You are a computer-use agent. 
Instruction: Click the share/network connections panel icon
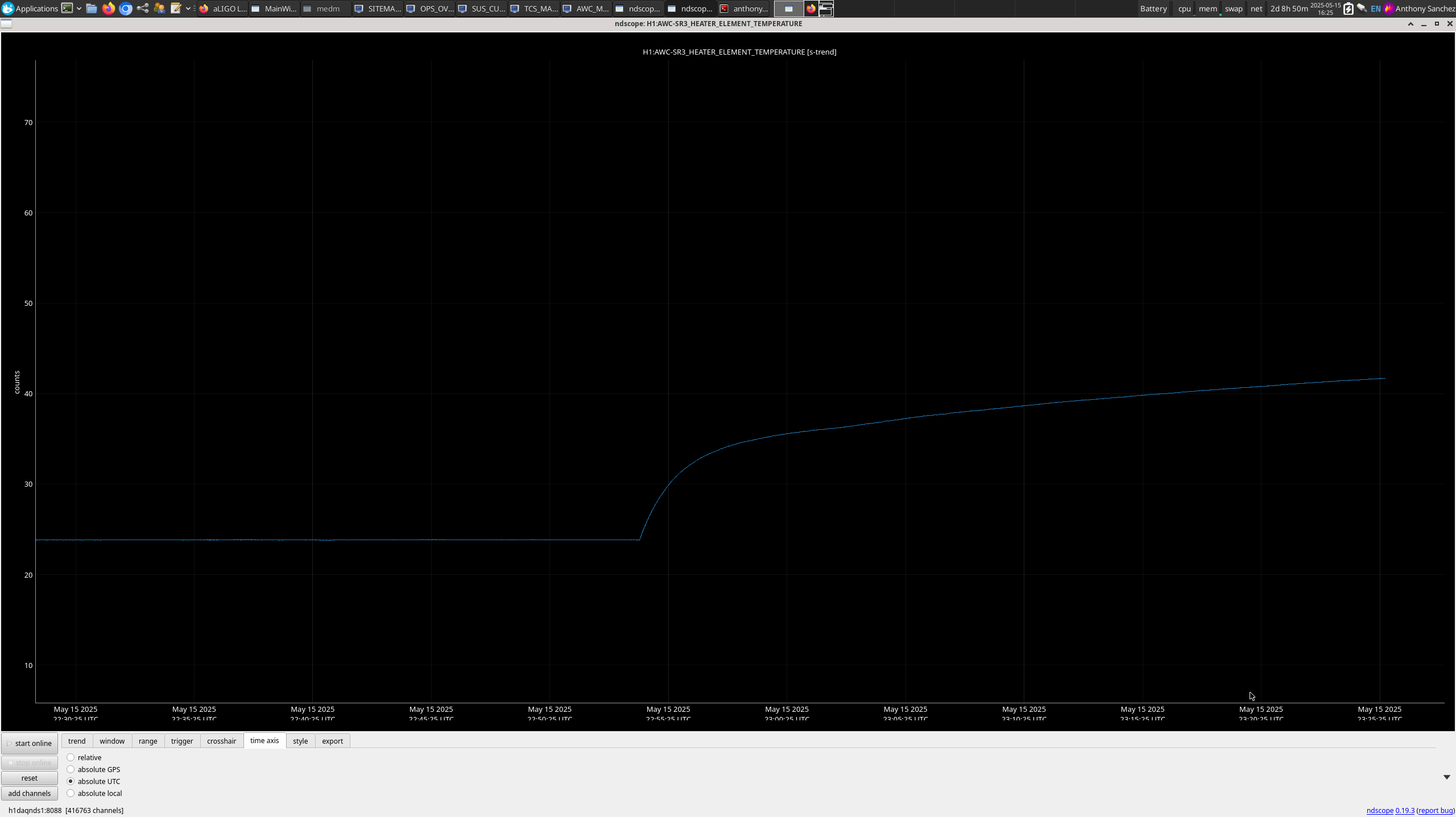(x=143, y=9)
